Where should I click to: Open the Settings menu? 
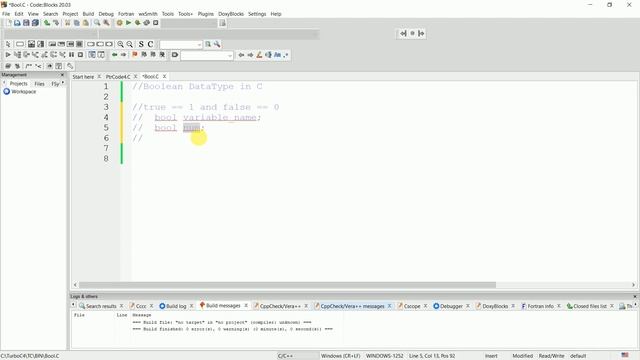(257, 14)
